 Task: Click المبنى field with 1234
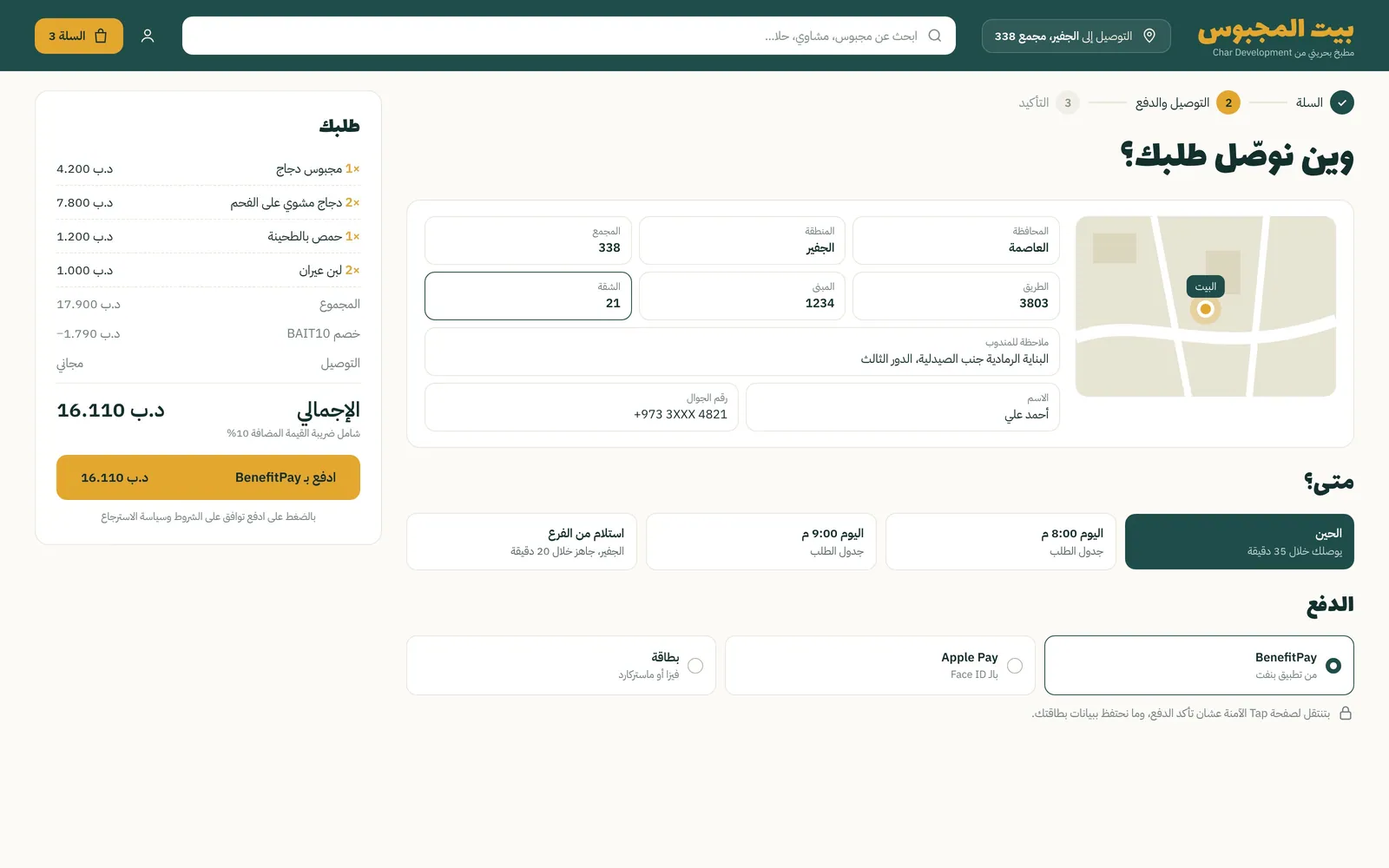[x=742, y=296]
